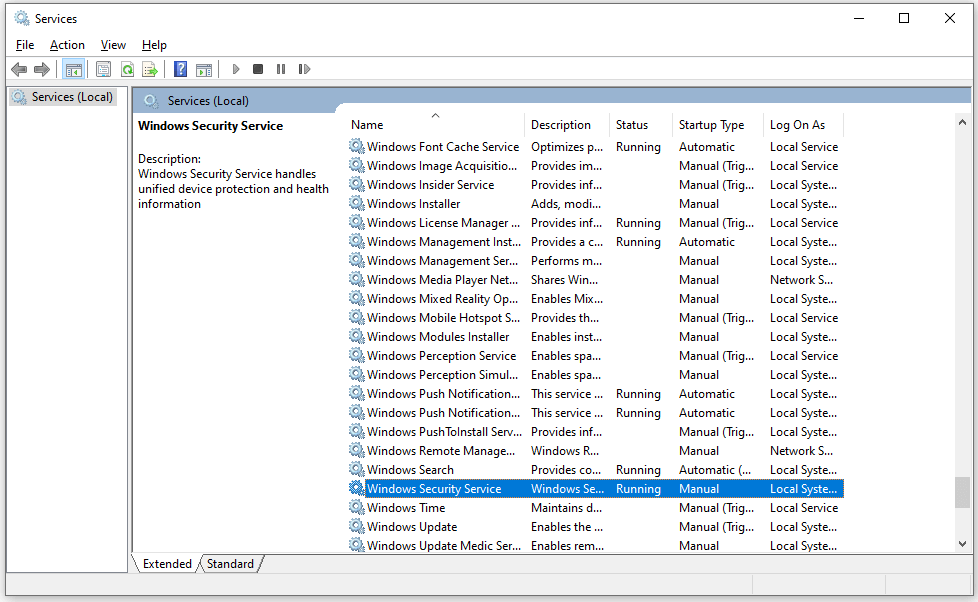Click the Pause Service icon

click(281, 69)
